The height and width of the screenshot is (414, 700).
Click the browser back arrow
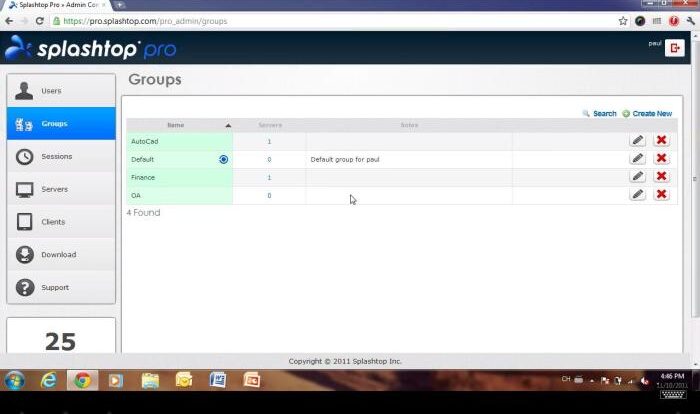point(9,21)
